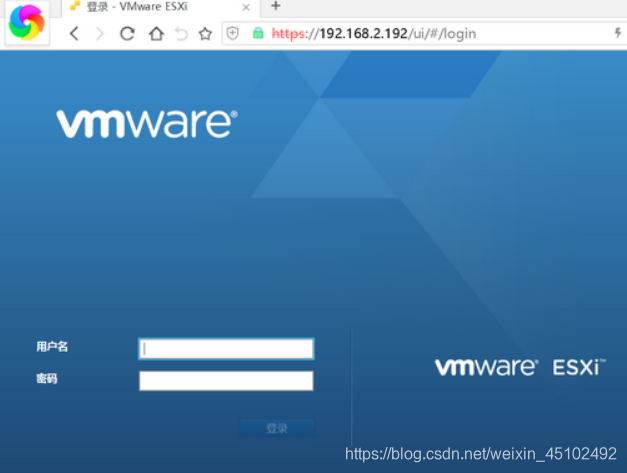The width and height of the screenshot is (627, 473).
Task: Click the 用户名 label
Action: click(x=52, y=346)
